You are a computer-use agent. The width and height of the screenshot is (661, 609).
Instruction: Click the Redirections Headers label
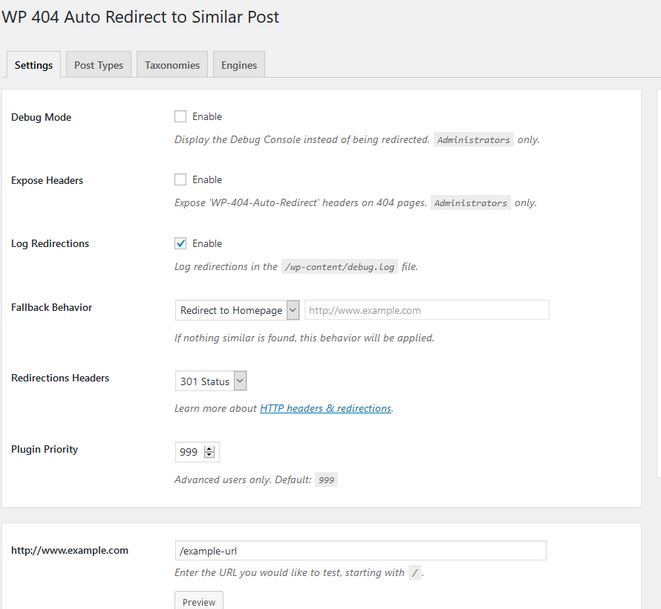(x=60, y=378)
